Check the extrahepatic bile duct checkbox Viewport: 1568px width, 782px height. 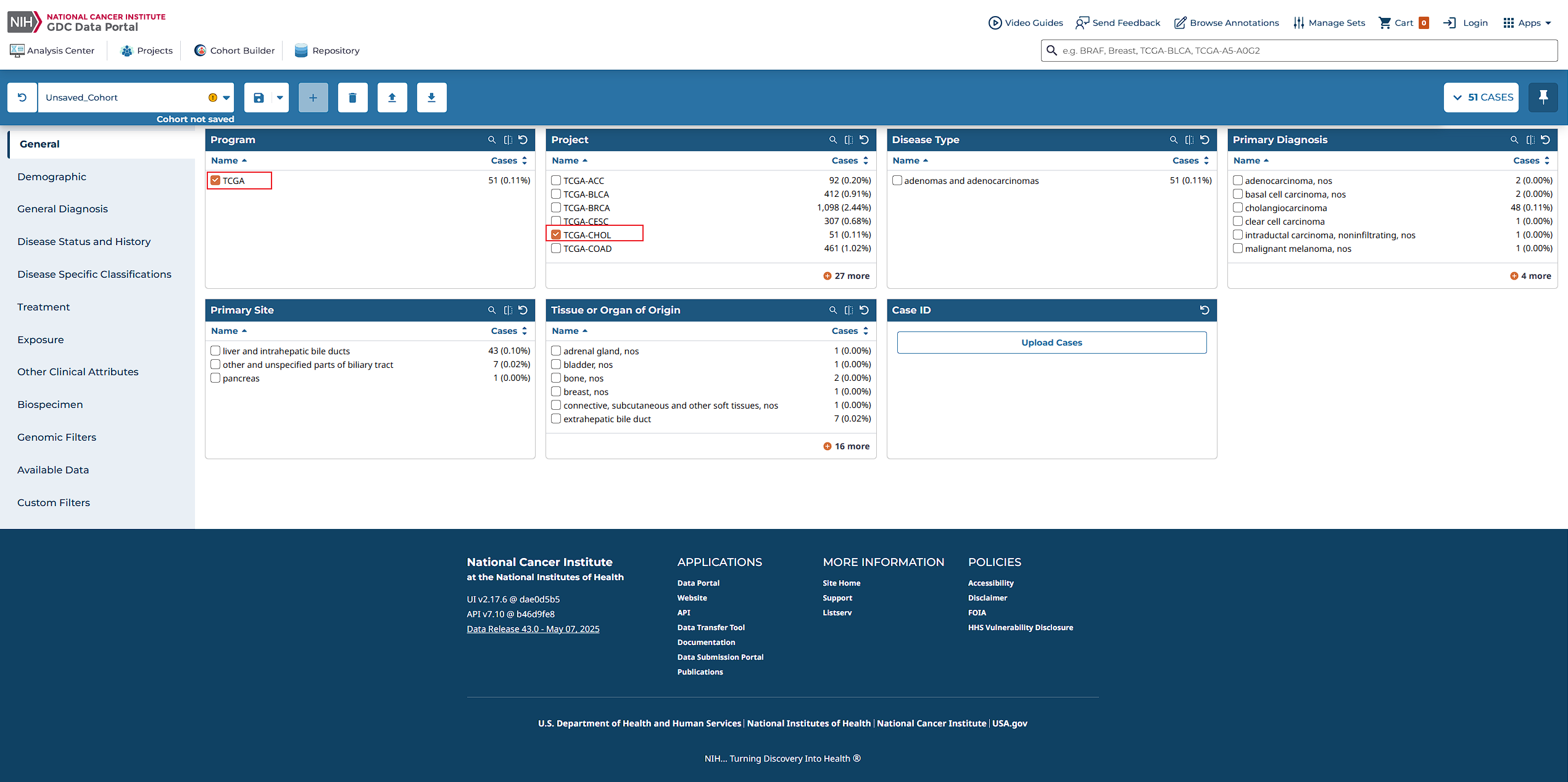click(556, 418)
